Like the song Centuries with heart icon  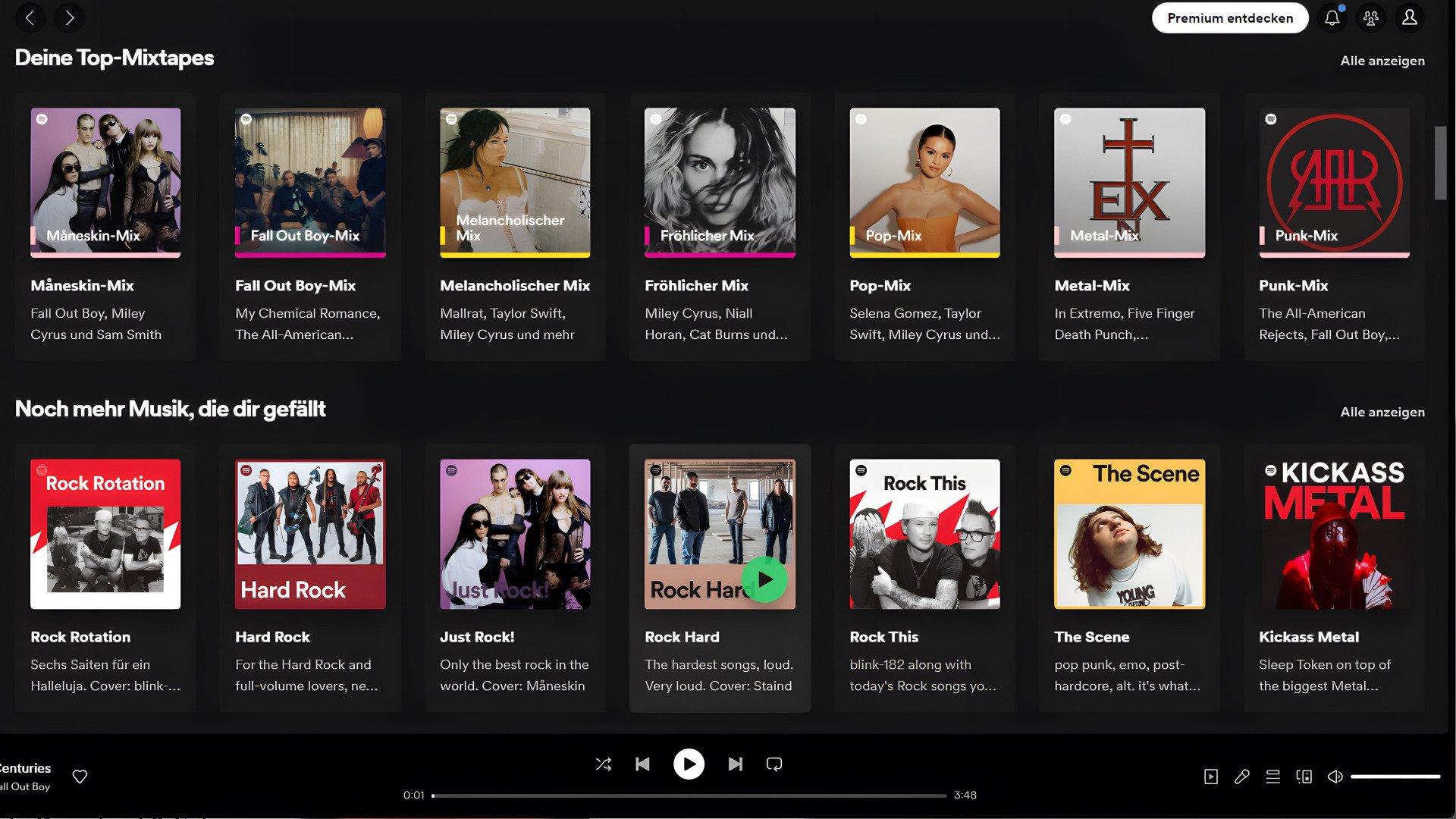pyautogui.click(x=80, y=777)
